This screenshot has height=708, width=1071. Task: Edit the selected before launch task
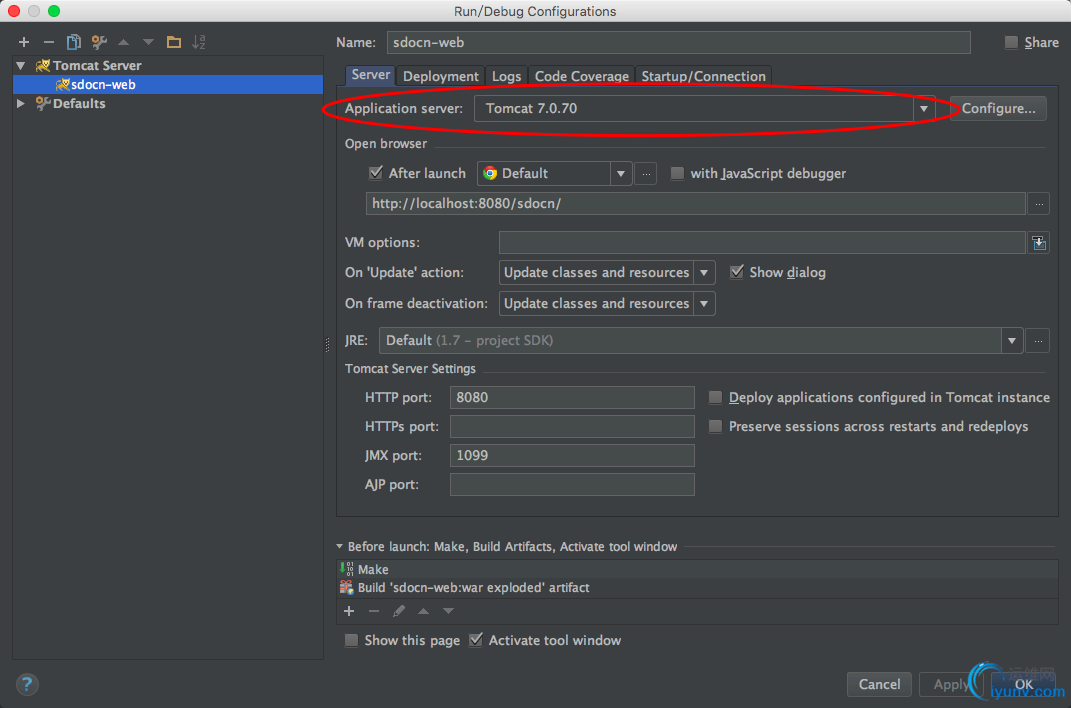[399, 611]
